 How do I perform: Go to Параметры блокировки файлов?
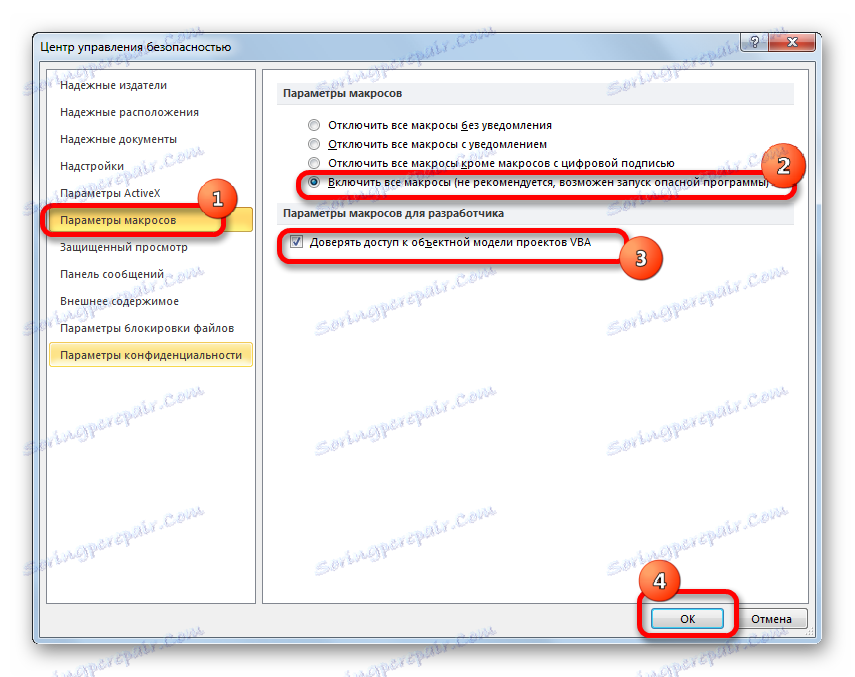click(150, 328)
